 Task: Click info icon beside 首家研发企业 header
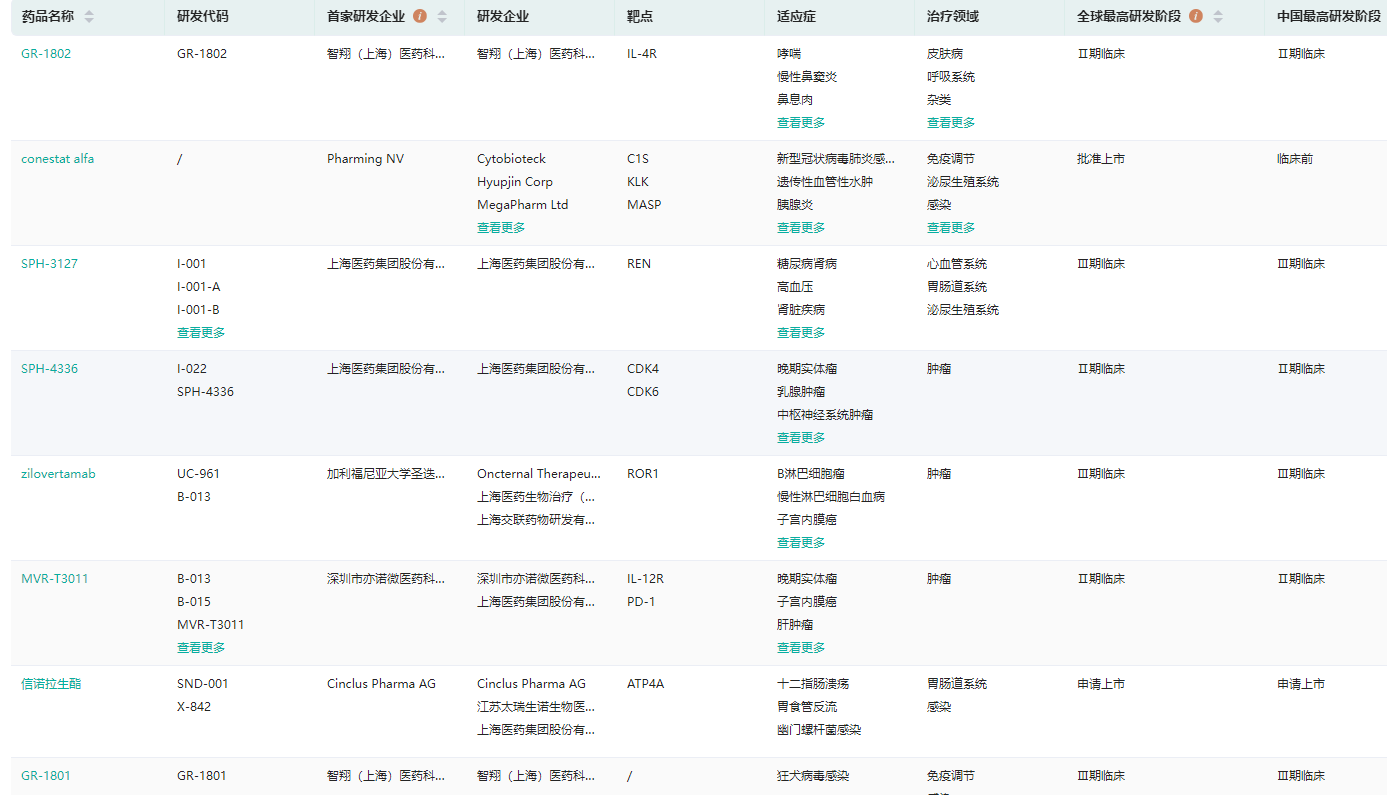[420, 16]
